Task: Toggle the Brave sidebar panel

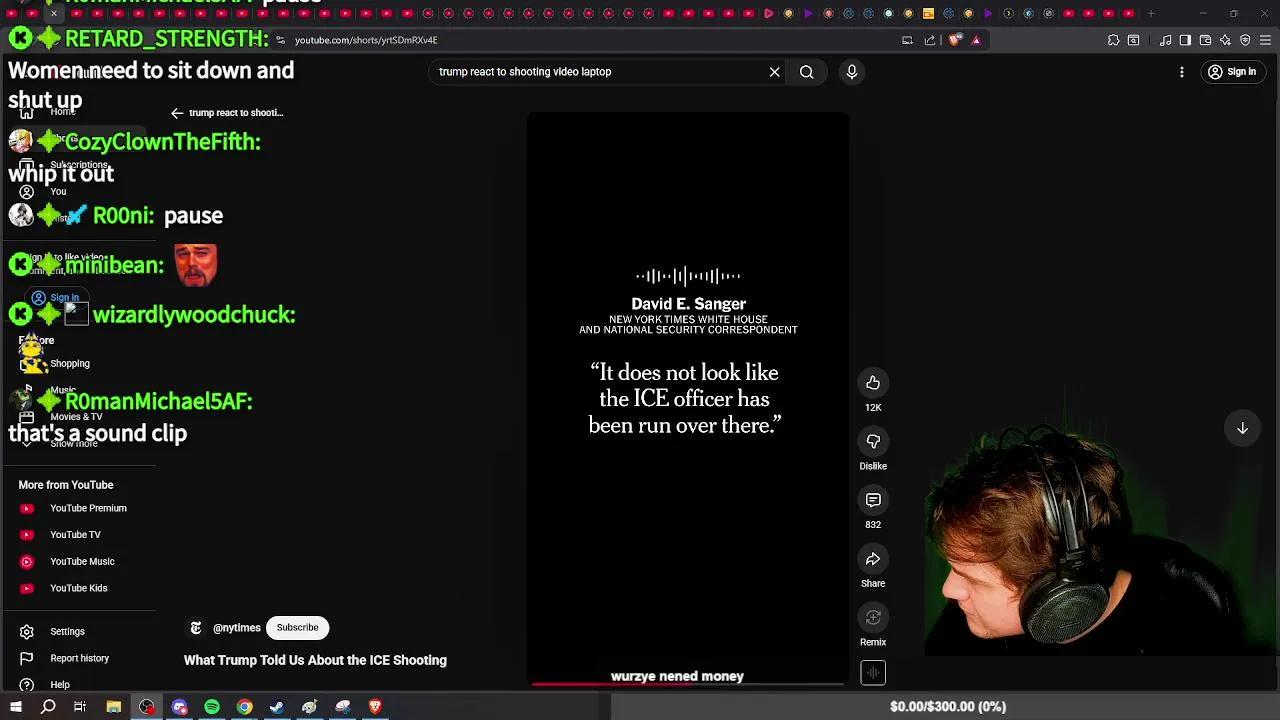Action: (x=1185, y=40)
